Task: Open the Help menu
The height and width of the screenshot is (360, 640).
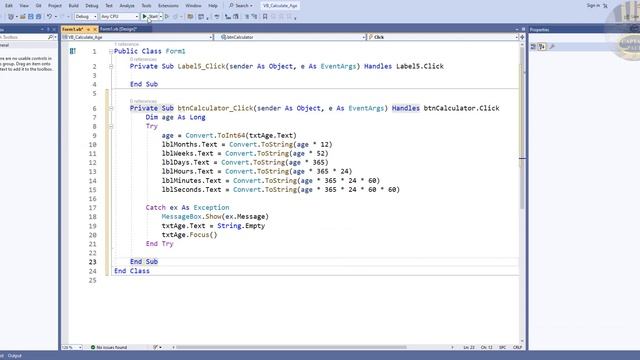Action: point(213,6)
